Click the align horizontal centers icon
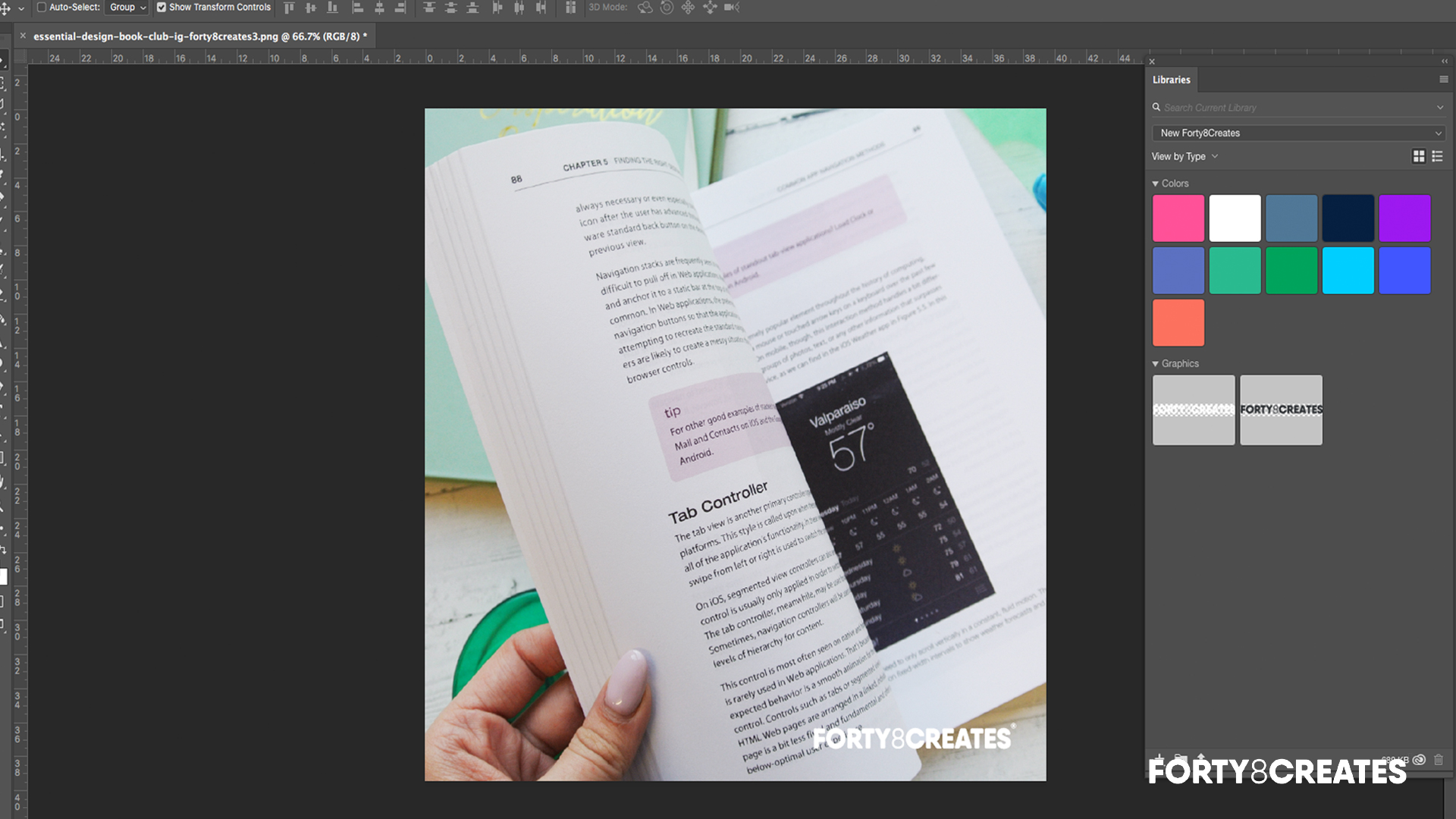Screen dimensions: 1456x819 tap(379, 8)
